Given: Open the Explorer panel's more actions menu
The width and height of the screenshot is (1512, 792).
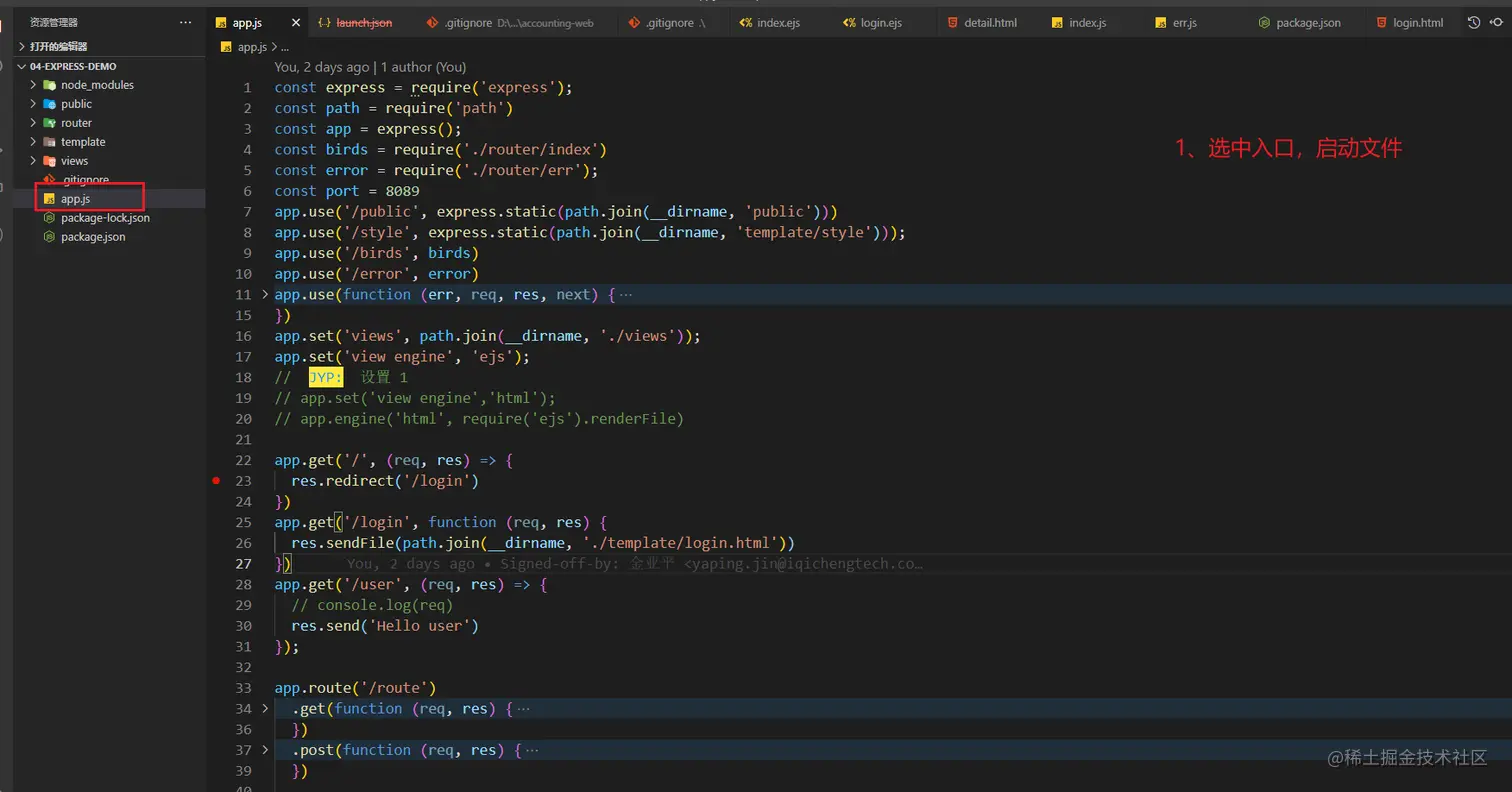Looking at the screenshot, I should click(185, 22).
